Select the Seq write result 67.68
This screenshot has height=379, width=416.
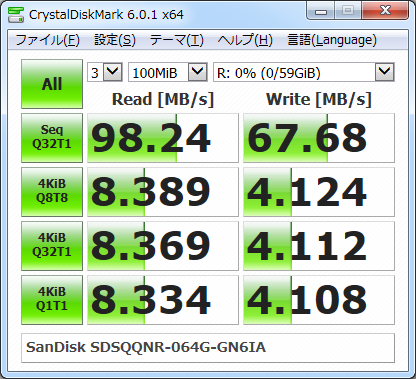(319, 138)
